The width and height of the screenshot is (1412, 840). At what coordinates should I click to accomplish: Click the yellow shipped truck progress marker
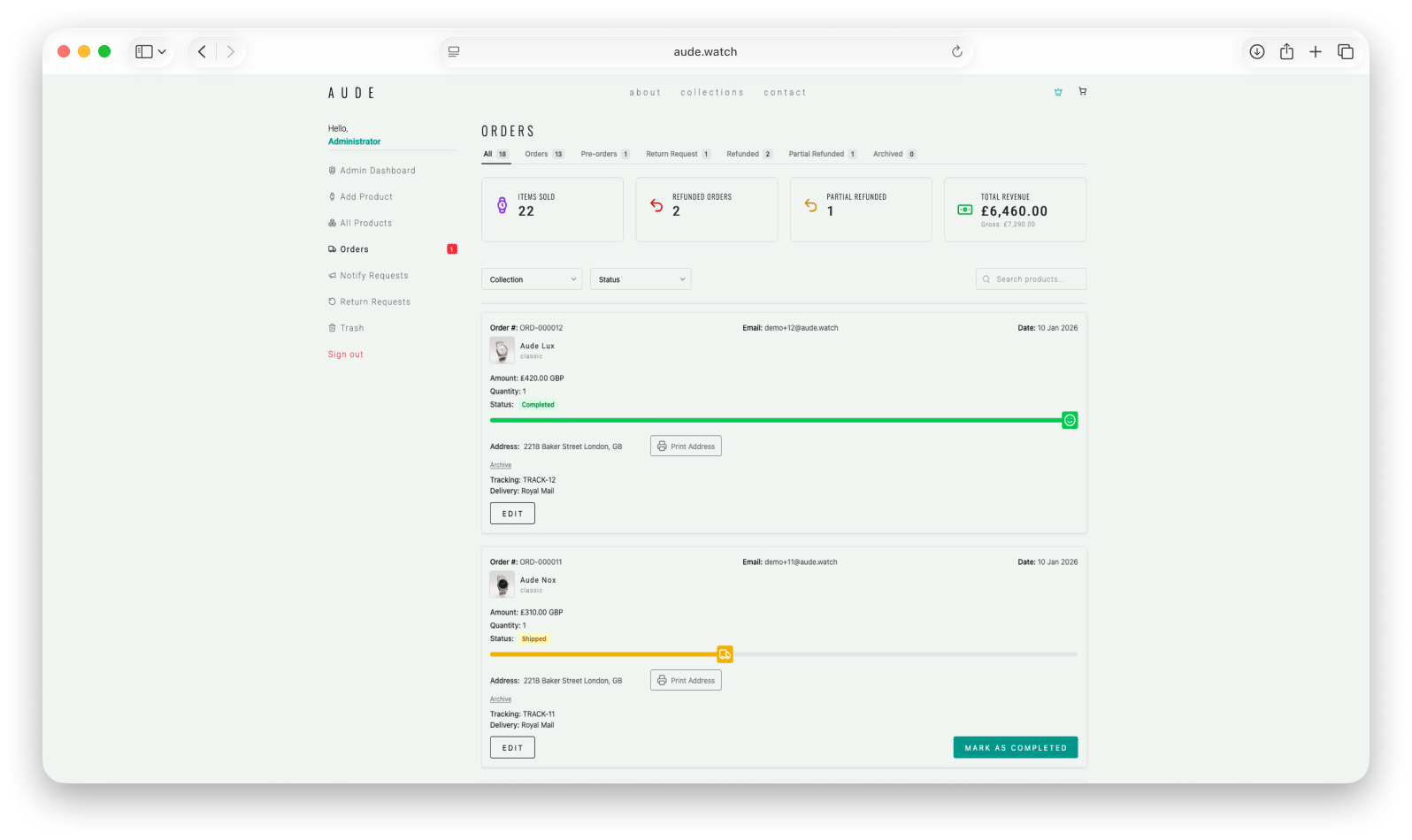pos(725,654)
